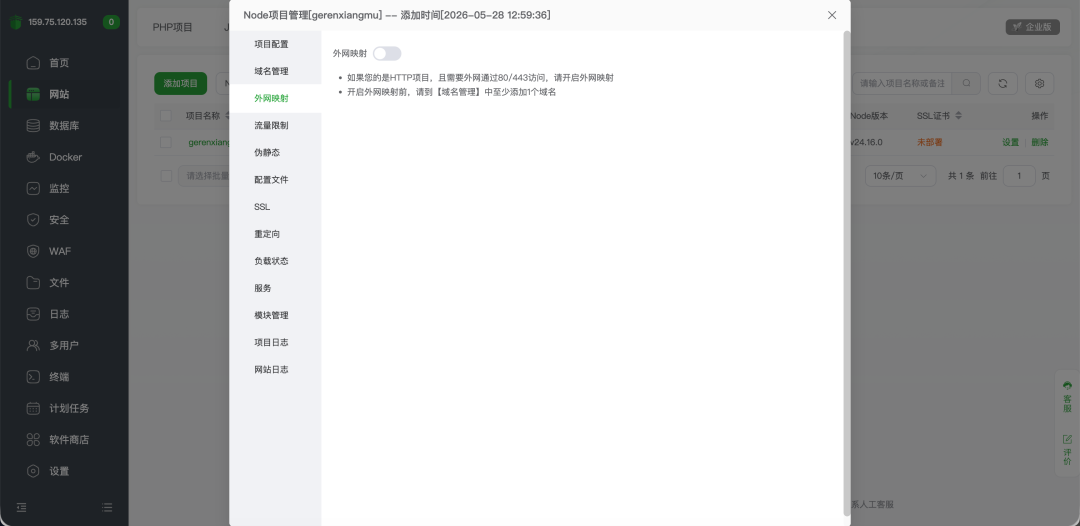Image resolution: width=1080 pixels, height=526 pixels.
Task: Click the Home (首页) sidebar icon
Action: [x=33, y=63]
